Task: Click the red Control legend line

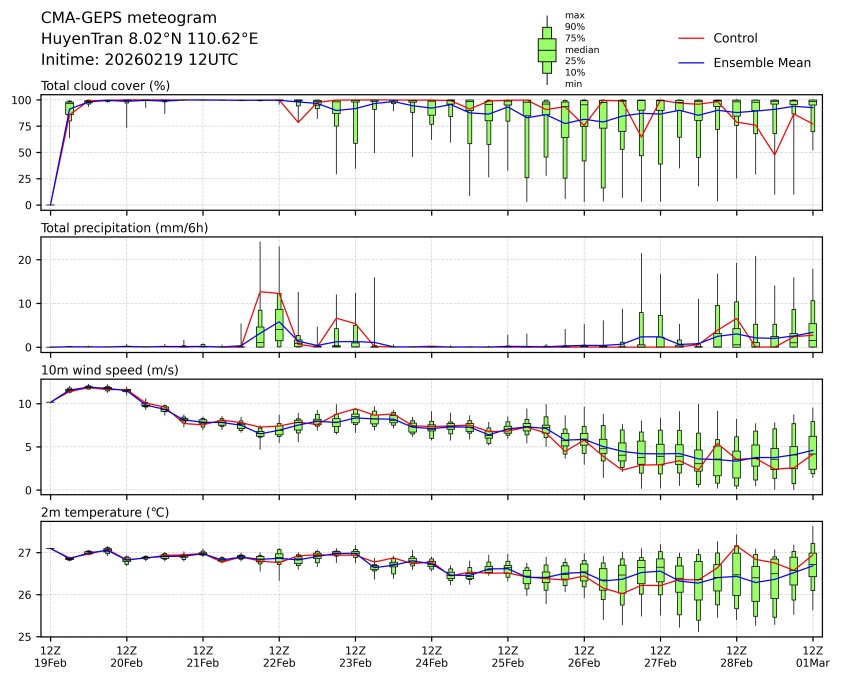Action: (692, 38)
